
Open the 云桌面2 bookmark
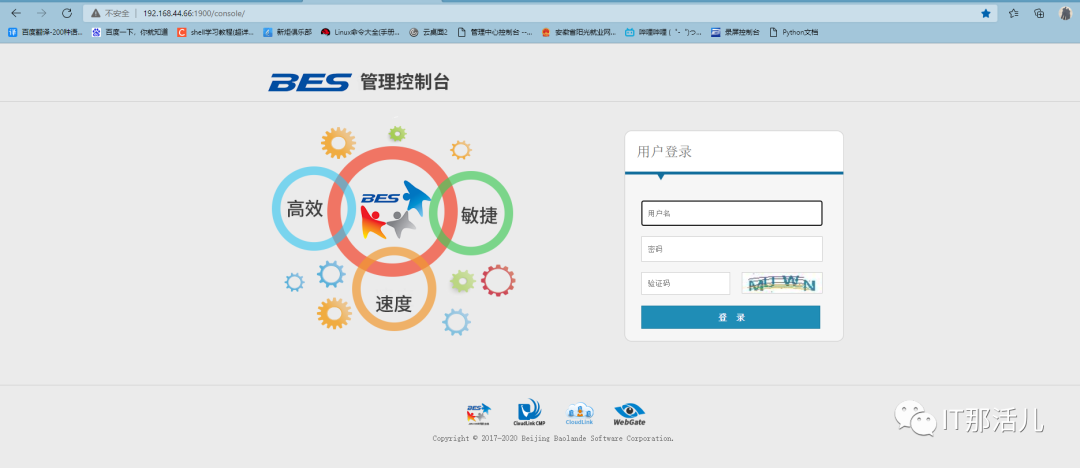tap(428, 32)
